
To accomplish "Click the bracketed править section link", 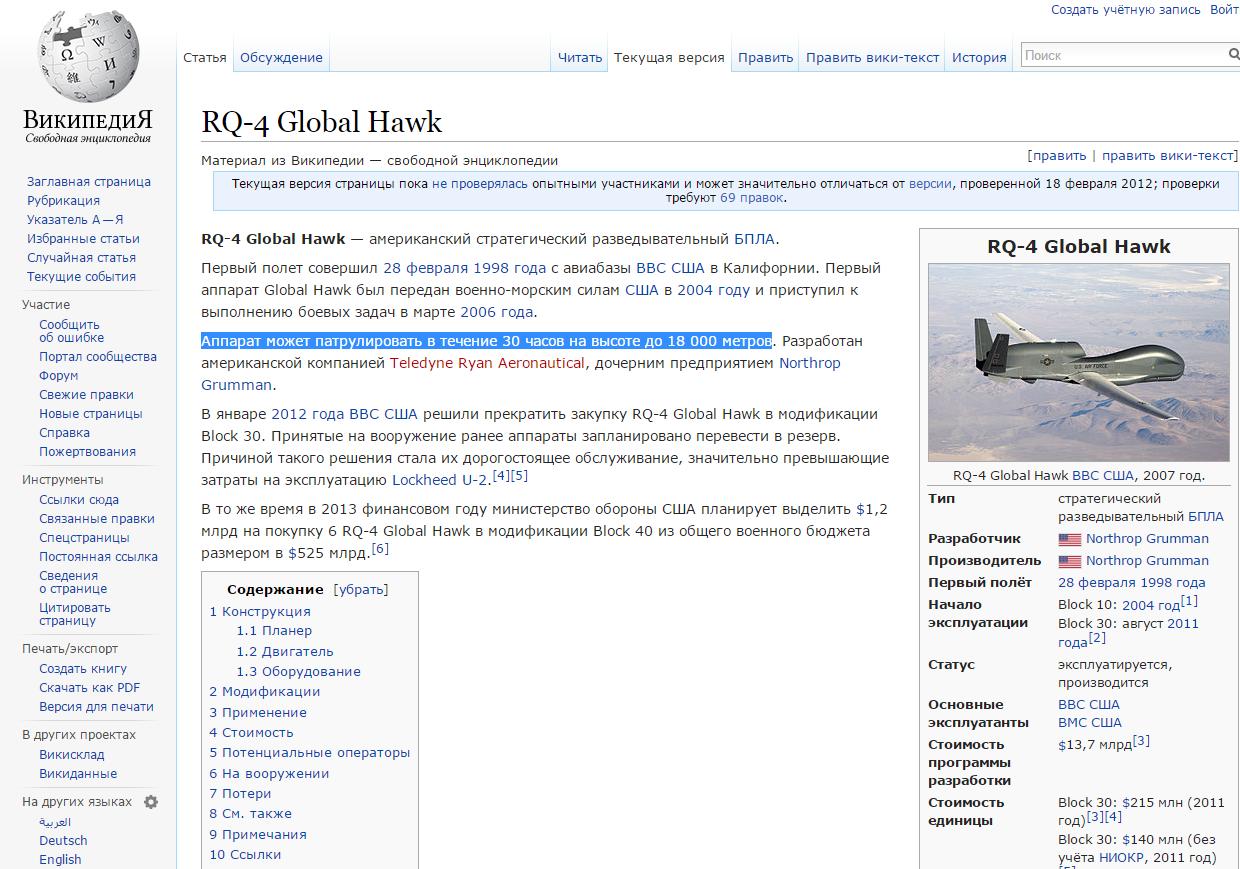I will 1059,156.
